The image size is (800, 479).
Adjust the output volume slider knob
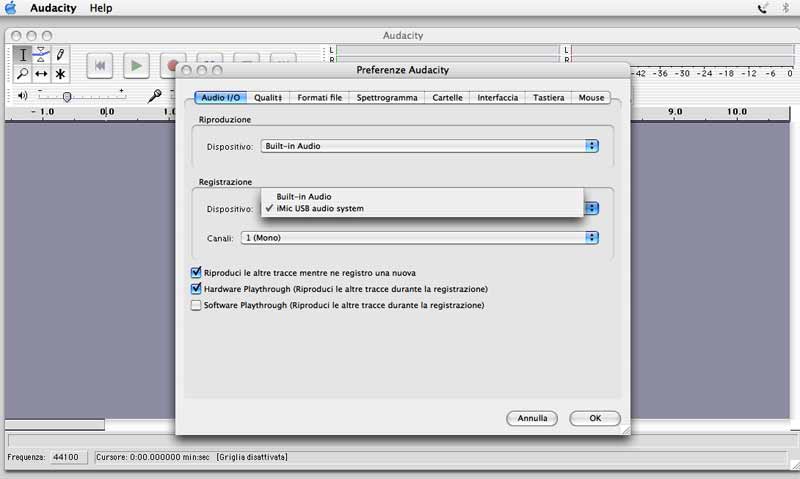pyautogui.click(x=67, y=96)
